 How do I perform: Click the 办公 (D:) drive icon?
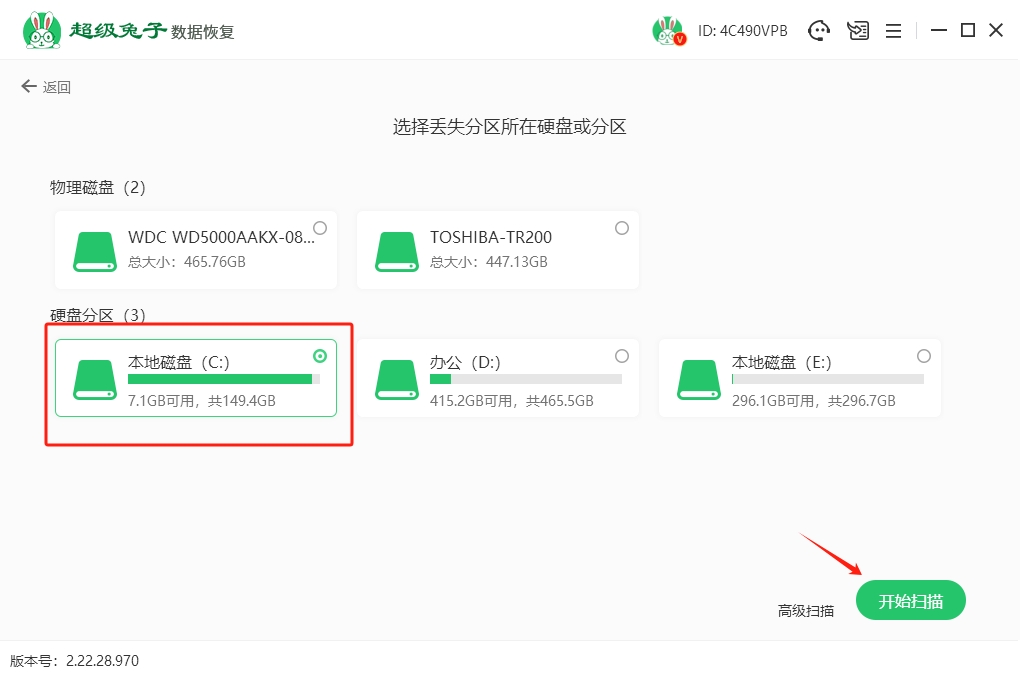(x=397, y=378)
